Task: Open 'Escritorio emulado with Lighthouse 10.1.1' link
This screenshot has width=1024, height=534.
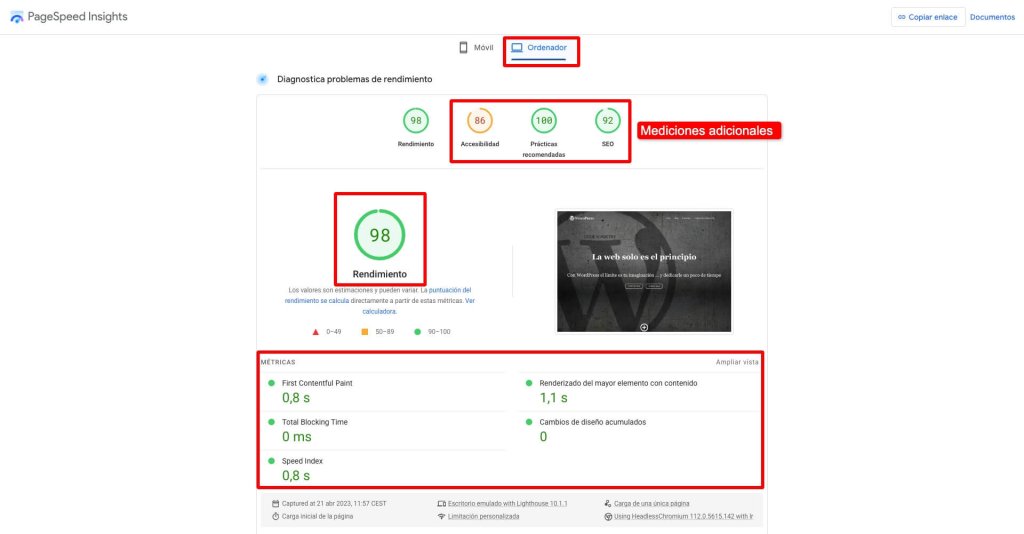Action: (x=507, y=503)
